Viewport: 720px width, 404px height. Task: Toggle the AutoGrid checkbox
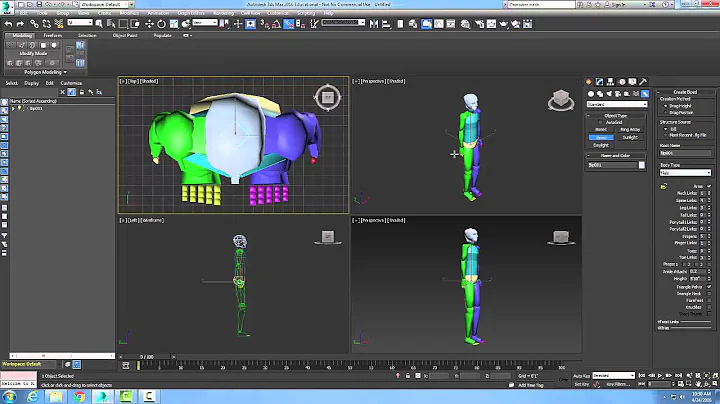(600, 123)
